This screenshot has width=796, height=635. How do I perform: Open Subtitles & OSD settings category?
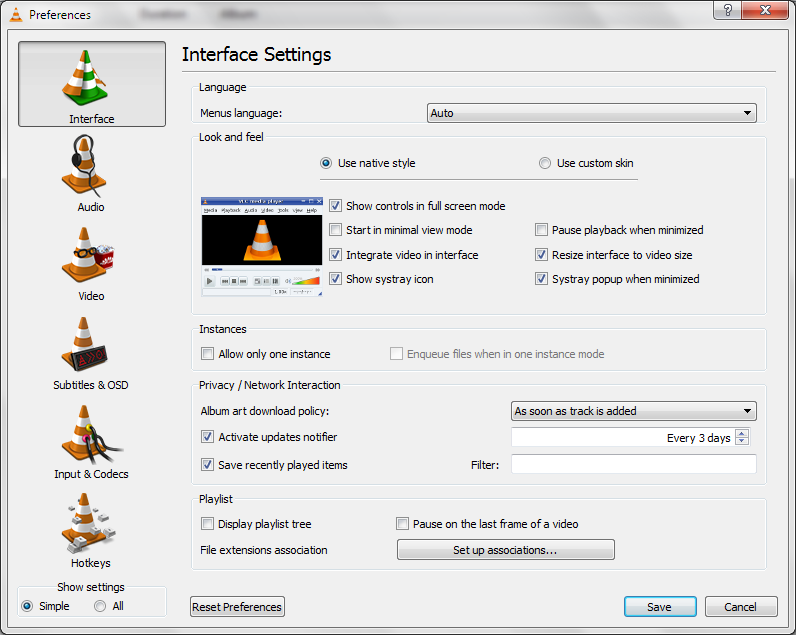[91, 351]
